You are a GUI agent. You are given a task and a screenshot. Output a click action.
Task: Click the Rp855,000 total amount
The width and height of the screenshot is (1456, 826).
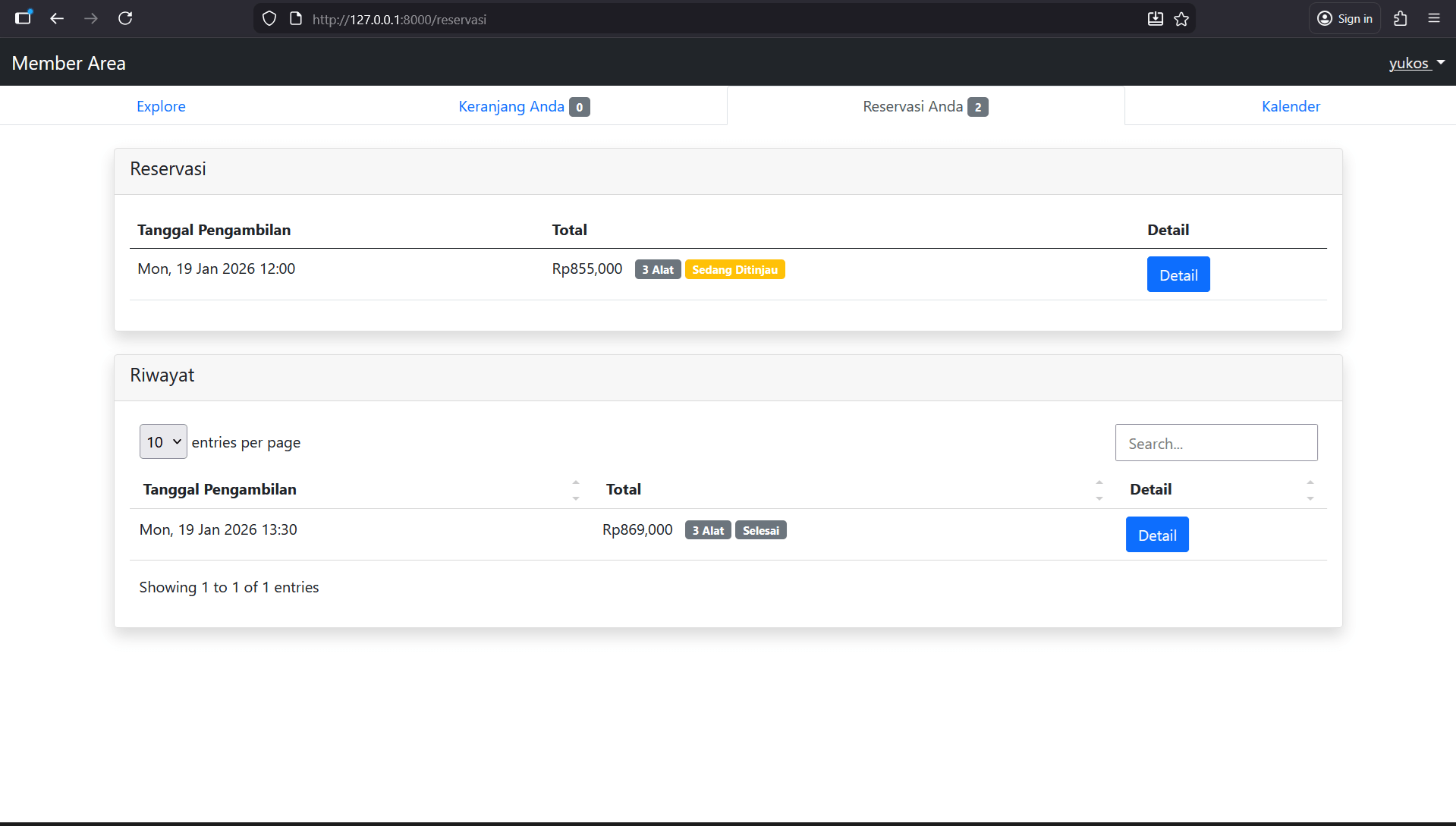click(587, 269)
